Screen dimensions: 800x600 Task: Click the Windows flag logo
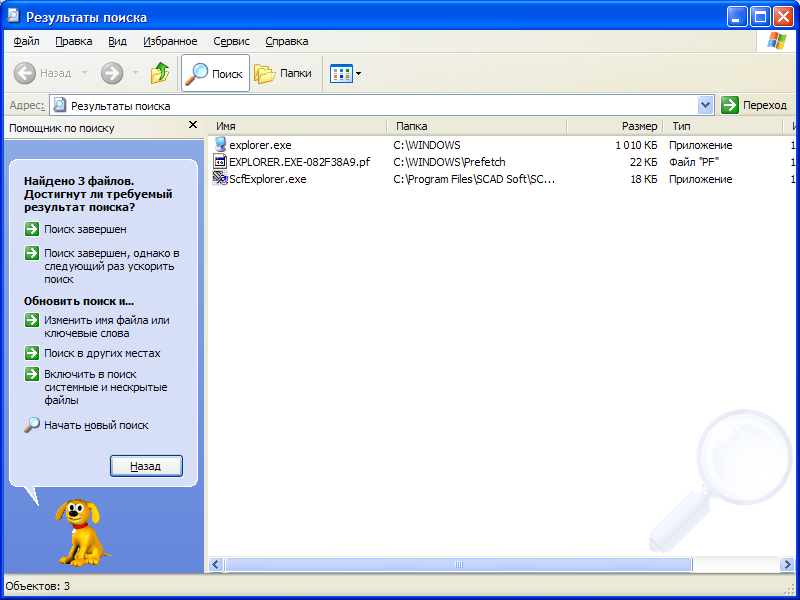[x=777, y=41]
